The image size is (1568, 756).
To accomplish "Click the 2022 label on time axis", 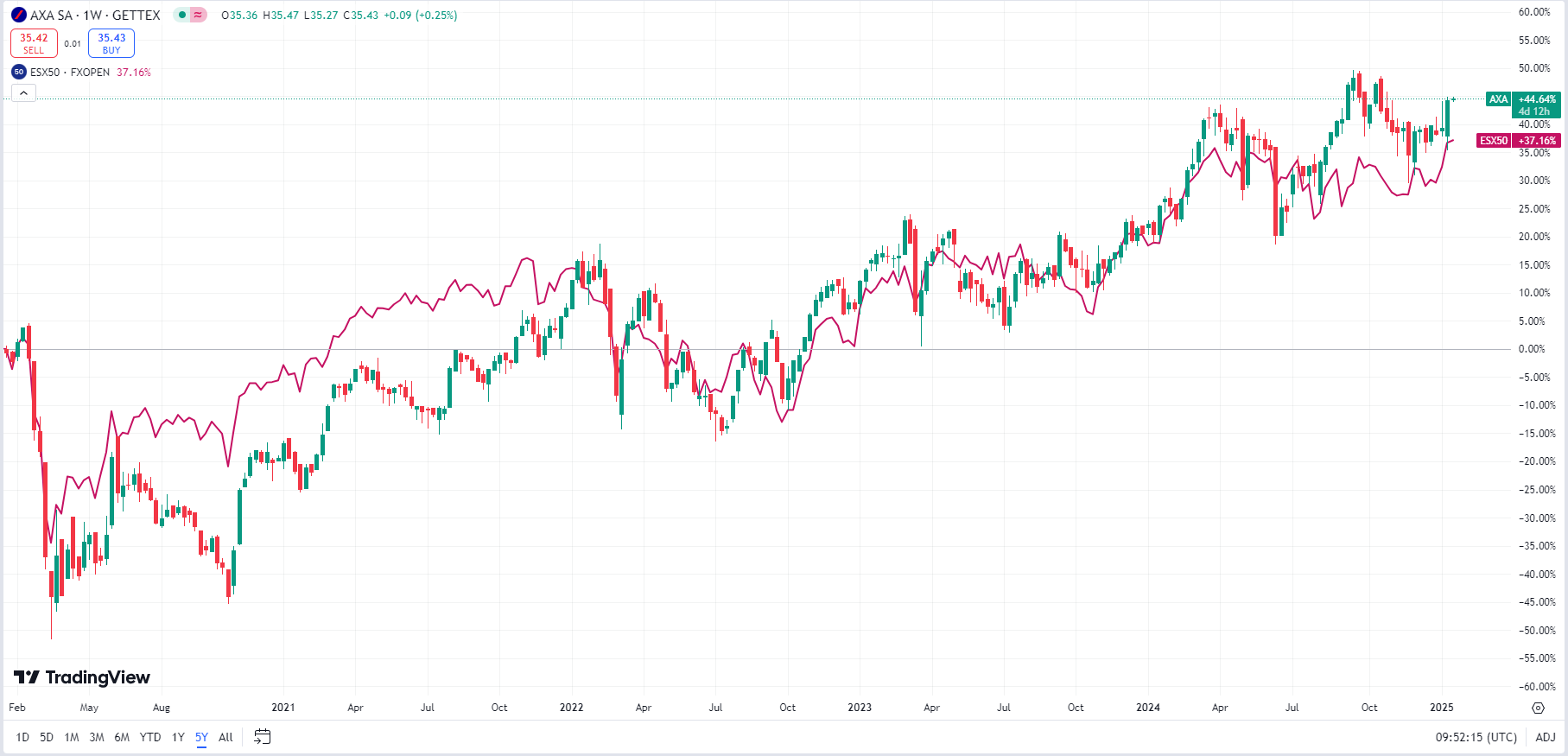I will (572, 707).
